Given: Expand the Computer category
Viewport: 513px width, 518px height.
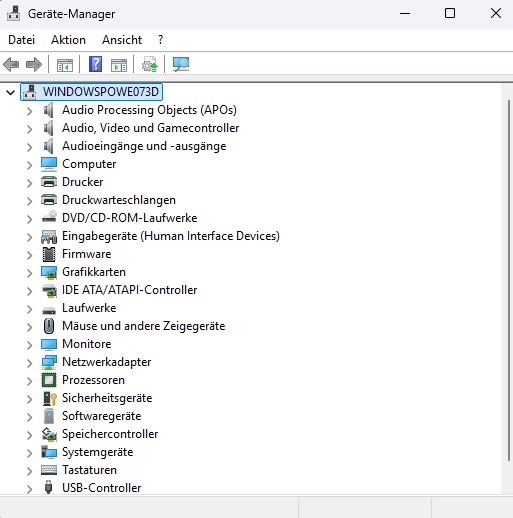Looking at the screenshot, I should pos(29,165).
